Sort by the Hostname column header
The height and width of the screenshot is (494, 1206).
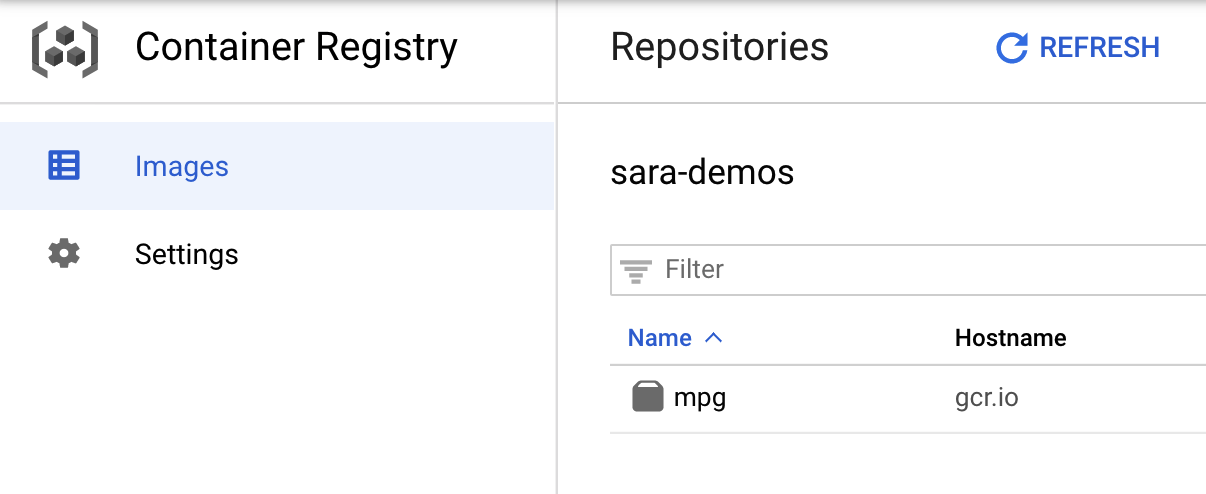point(1010,338)
